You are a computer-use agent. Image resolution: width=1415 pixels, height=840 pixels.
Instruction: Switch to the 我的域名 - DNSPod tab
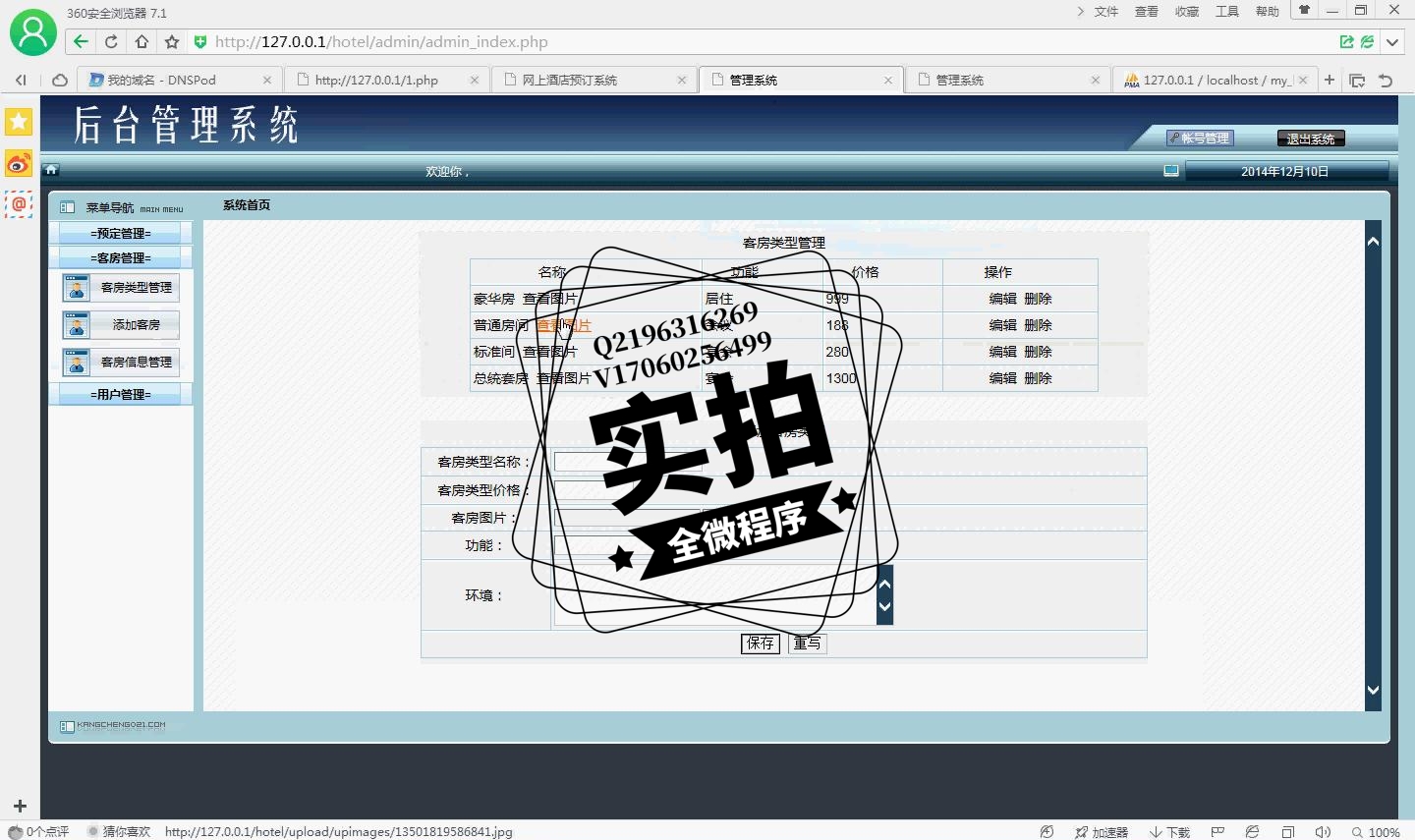181,80
